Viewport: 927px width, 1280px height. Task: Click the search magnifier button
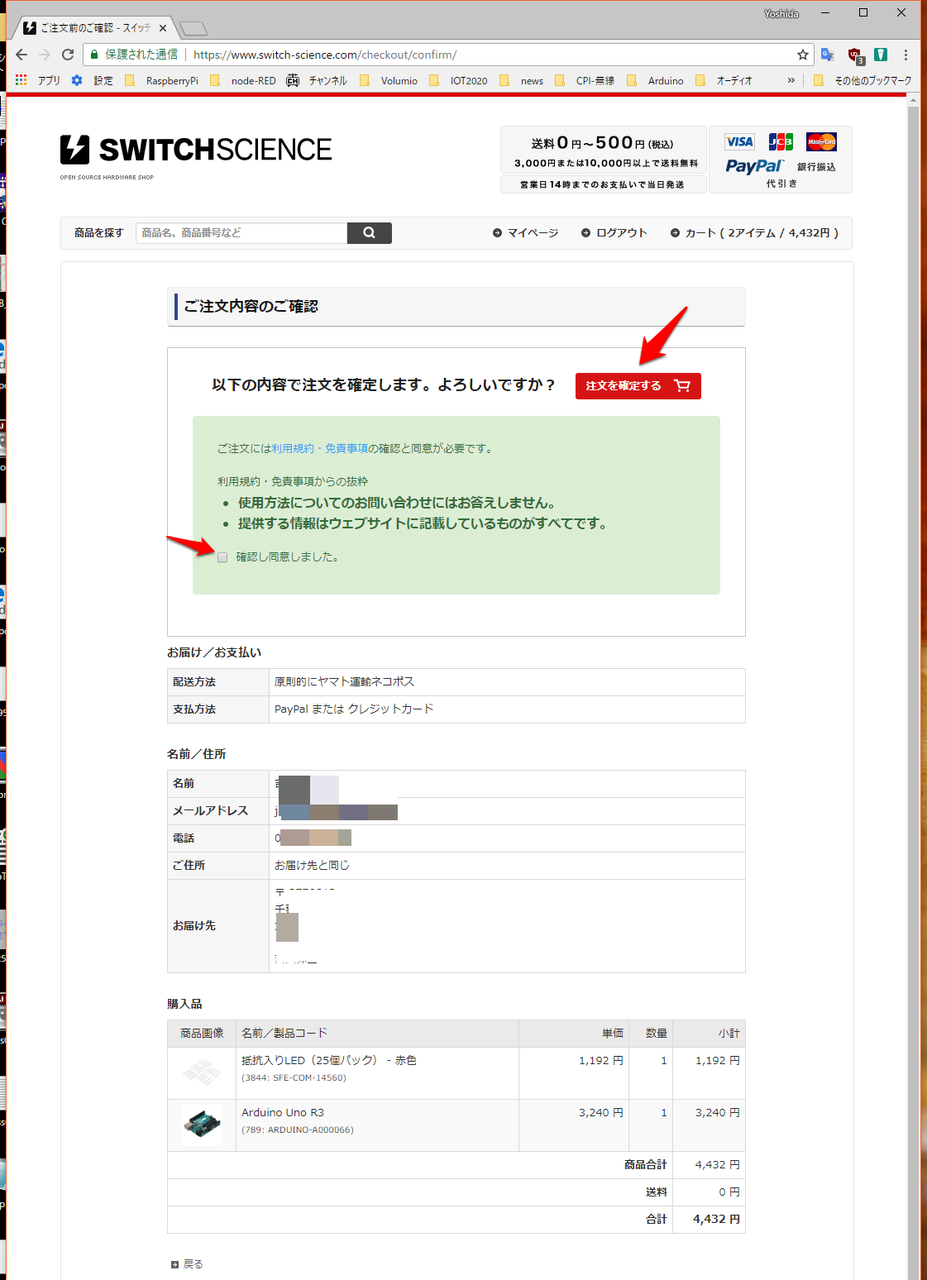coord(369,233)
